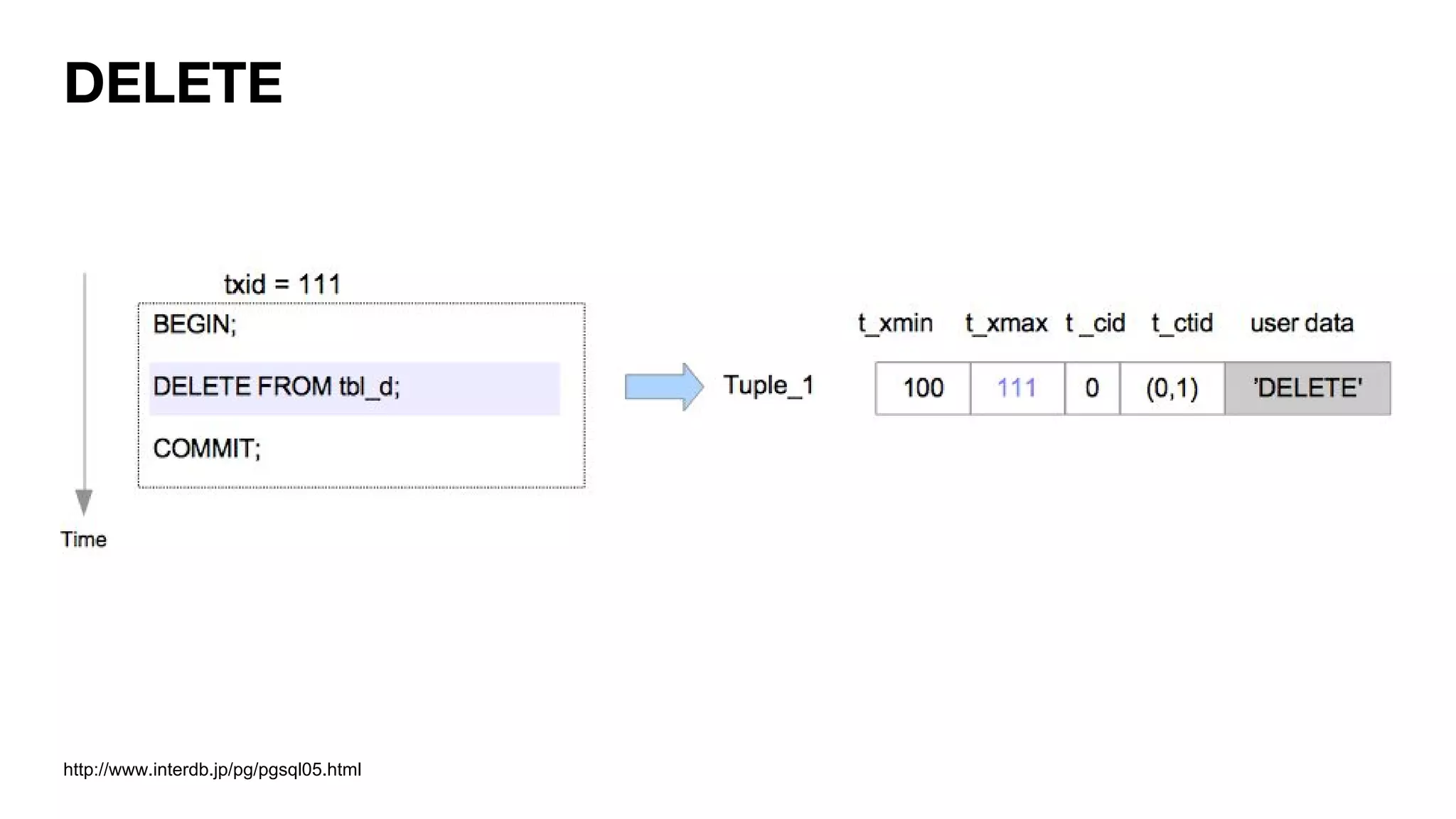Screen dimensions: 1456x819
Task: Click the Time axis label
Action: (83, 540)
